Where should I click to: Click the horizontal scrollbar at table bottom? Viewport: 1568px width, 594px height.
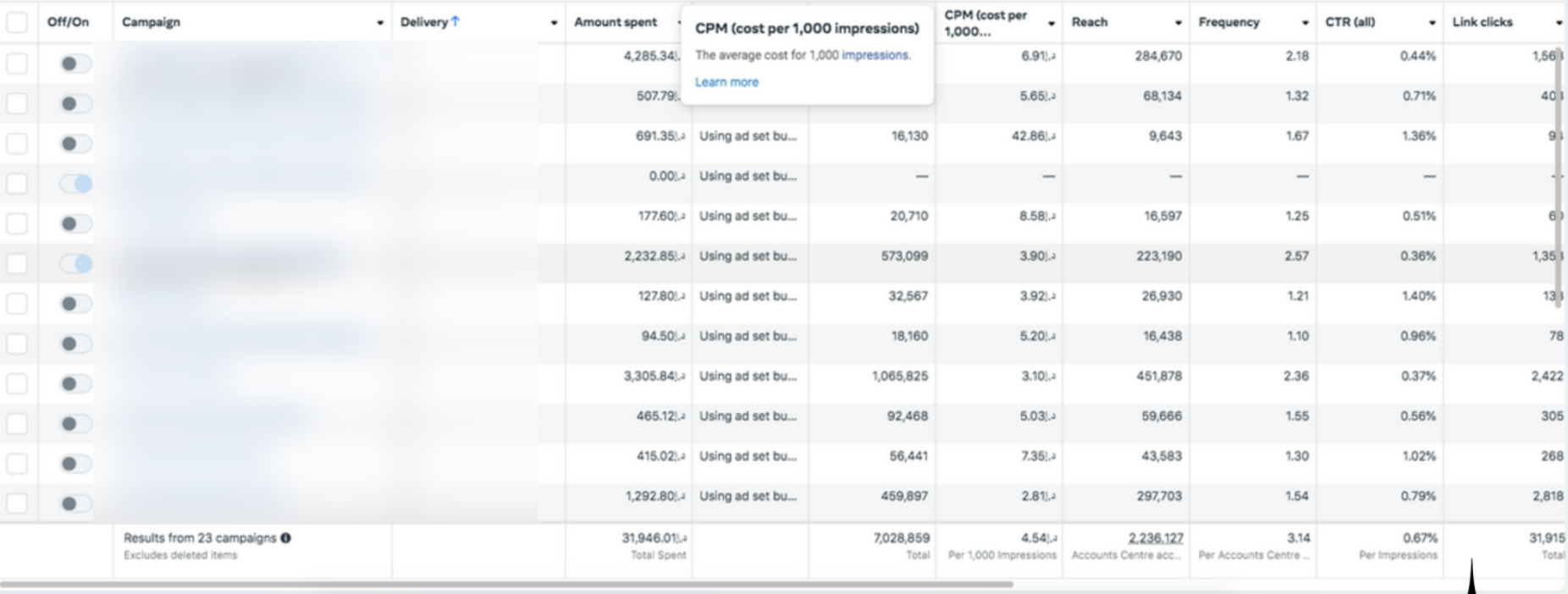(506, 584)
